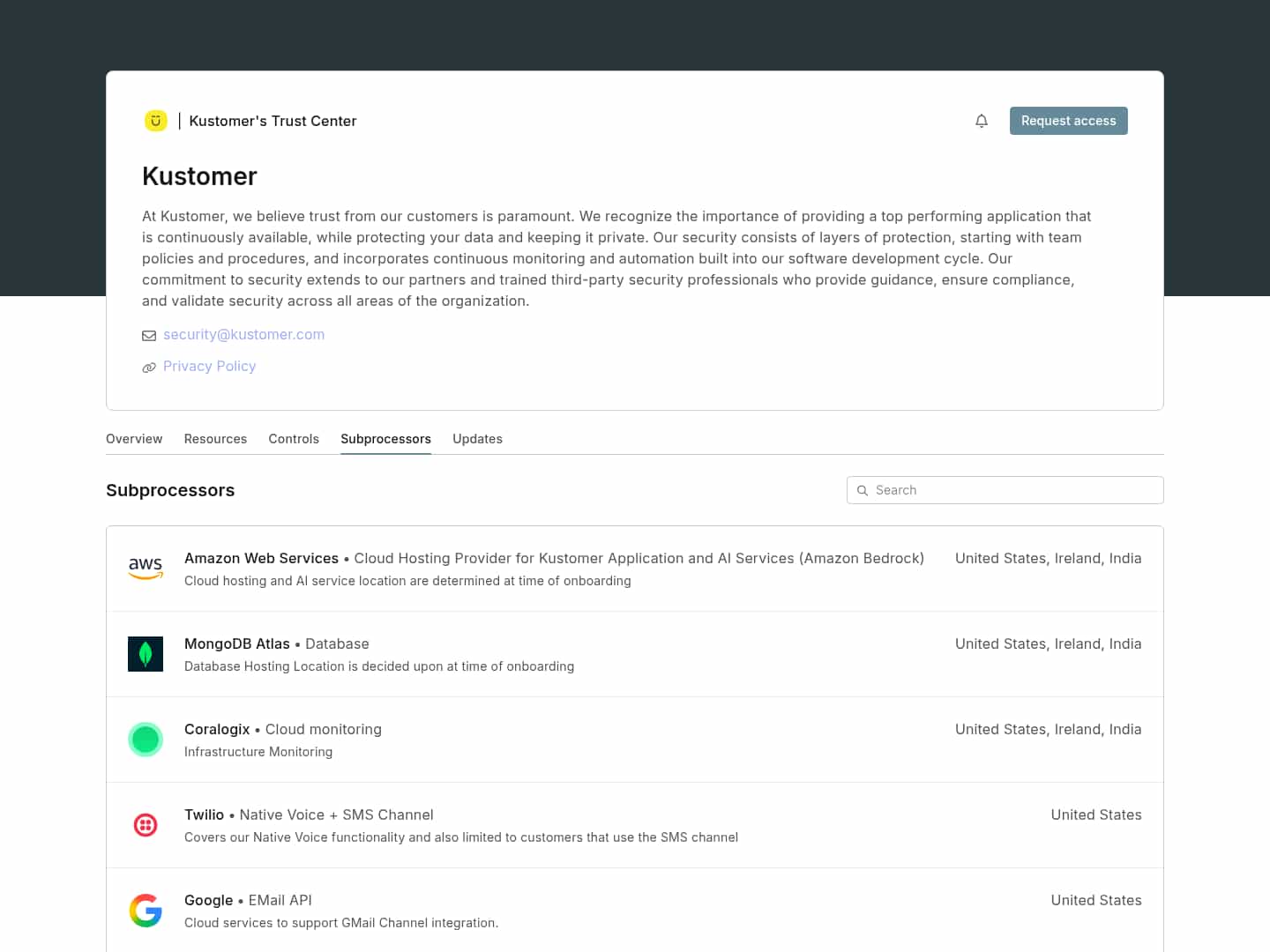Click the envelope icon beside security email
1270x952 pixels.
[149, 336]
